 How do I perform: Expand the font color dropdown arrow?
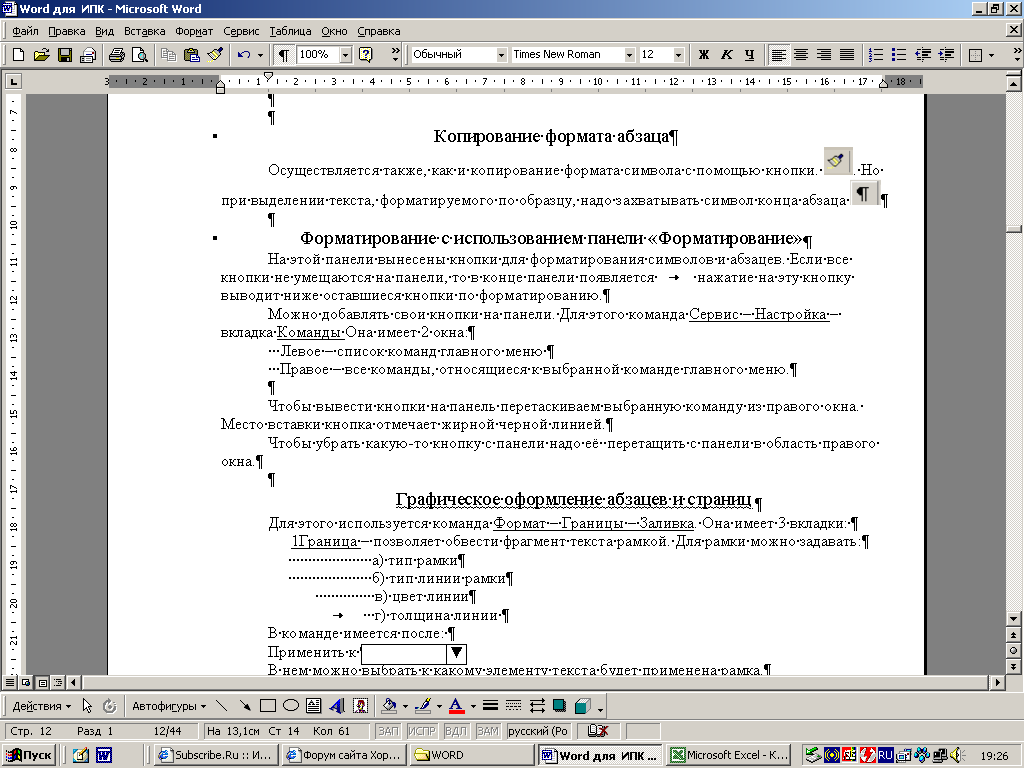pyautogui.click(x=473, y=706)
